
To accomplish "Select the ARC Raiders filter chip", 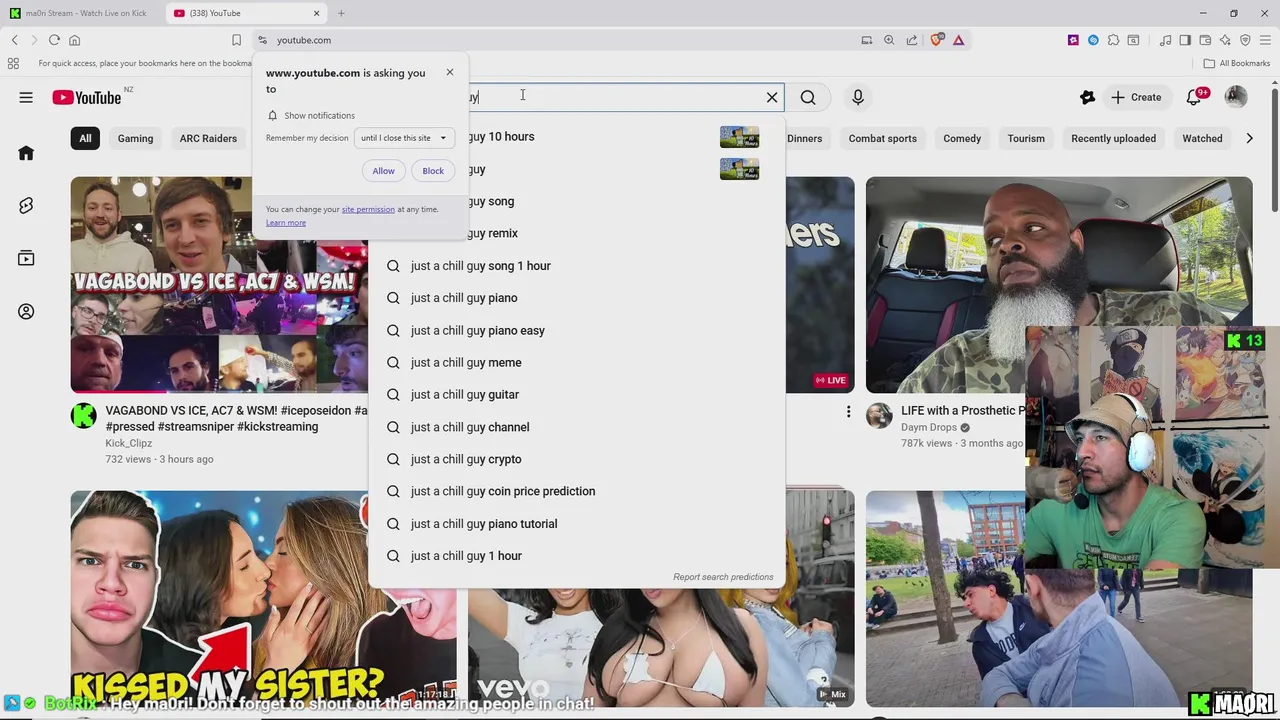I will tap(208, 138).
